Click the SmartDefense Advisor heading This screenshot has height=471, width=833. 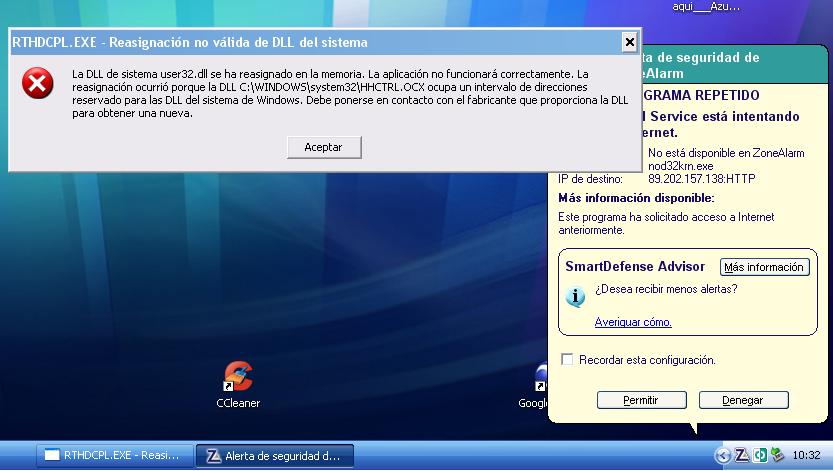[635, 267]
